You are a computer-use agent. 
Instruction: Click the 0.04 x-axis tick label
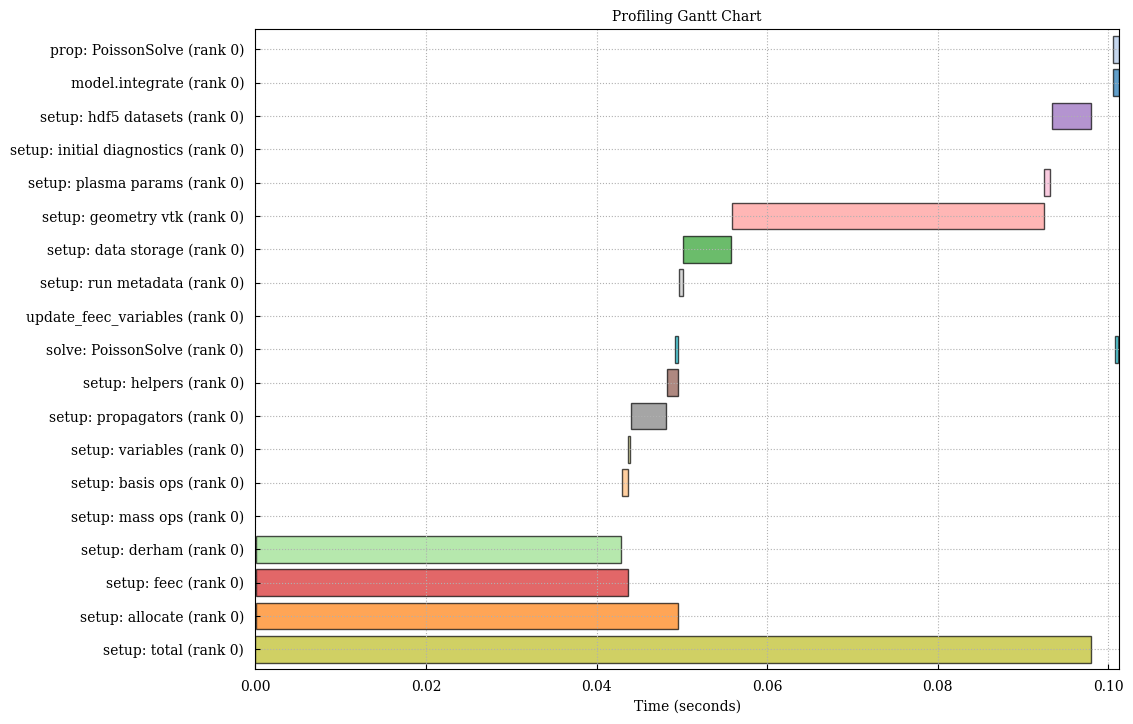[597, 684]
